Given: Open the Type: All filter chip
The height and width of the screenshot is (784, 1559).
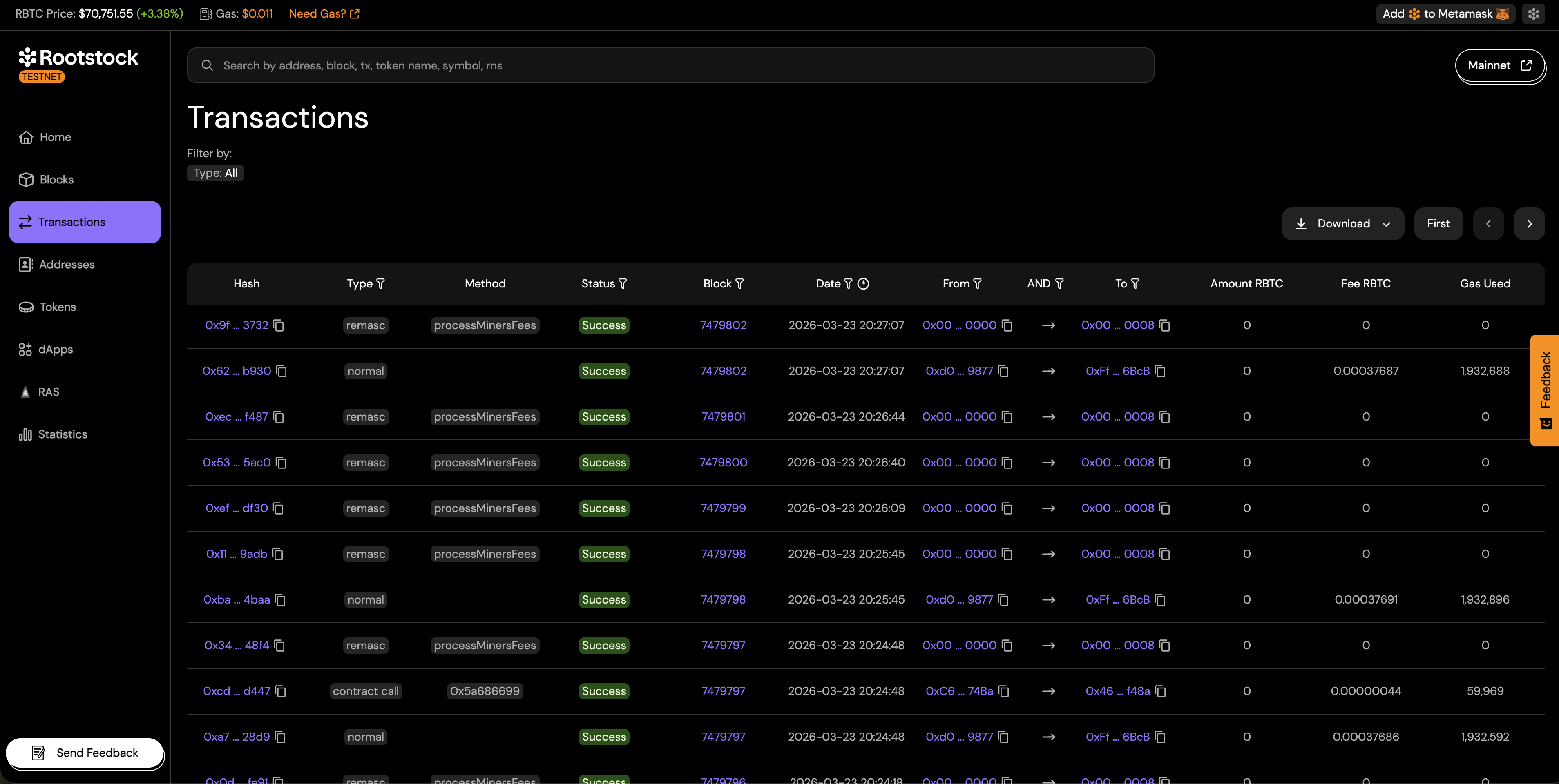Looking at the screenshot, I should [x=215, y=173].
